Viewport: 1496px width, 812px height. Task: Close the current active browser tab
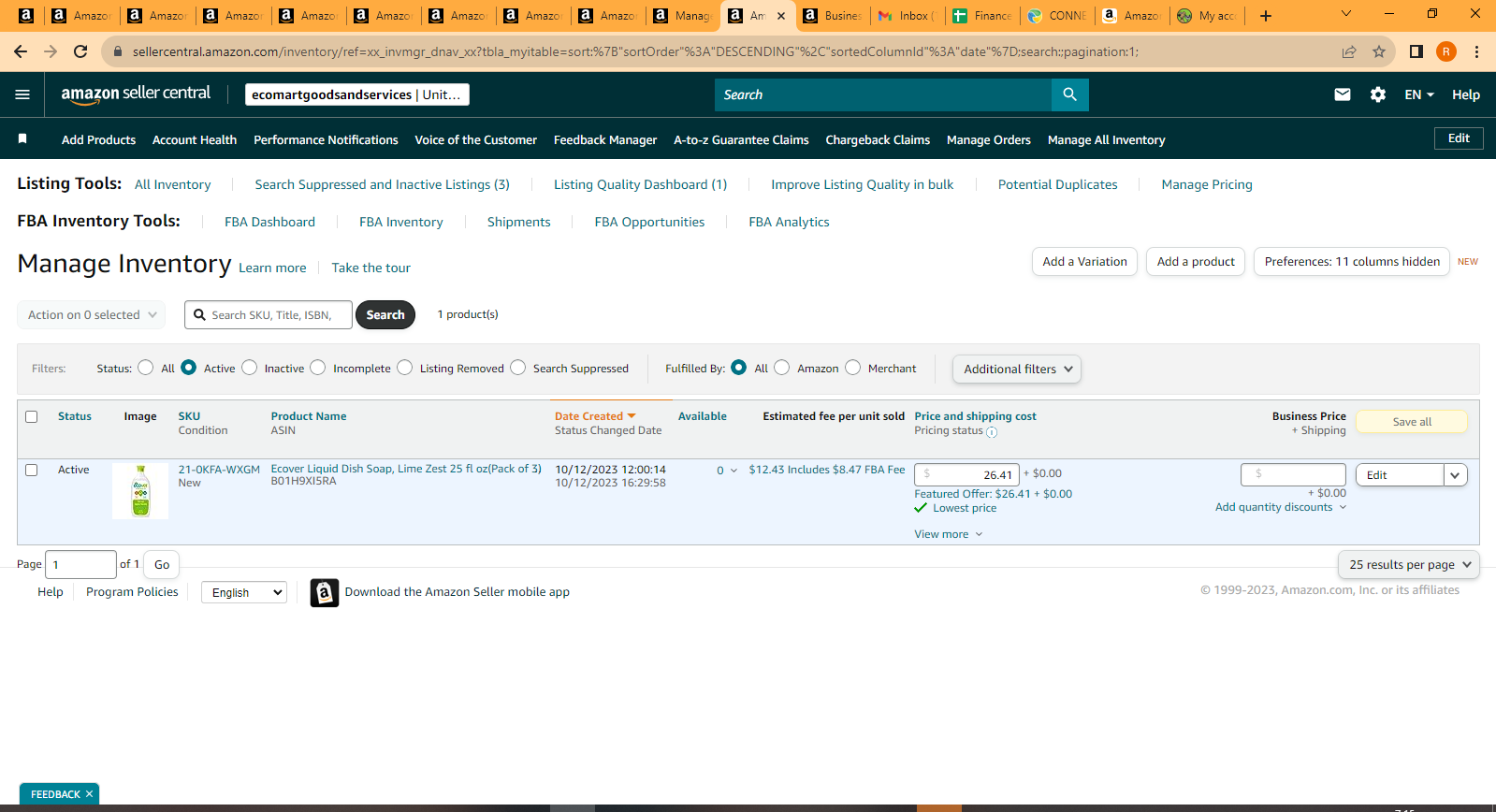(x=781, y=16)
